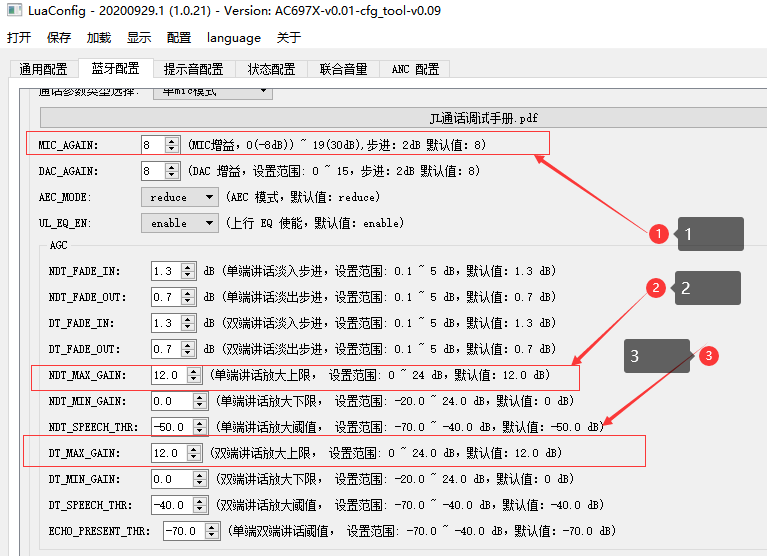Viewport: 767px width, 556px height.
Task: Click the DT_MAX_GAIN: label
Action: pyautogui.click(x=84, y=453)
